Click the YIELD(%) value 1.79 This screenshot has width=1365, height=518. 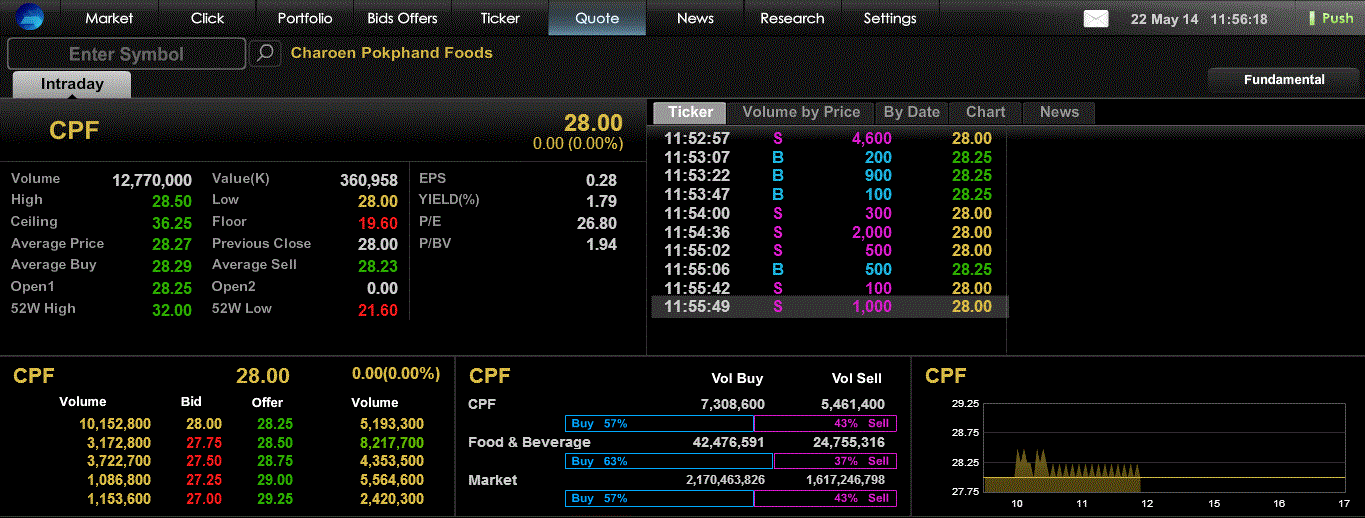(x=601, y=201)
